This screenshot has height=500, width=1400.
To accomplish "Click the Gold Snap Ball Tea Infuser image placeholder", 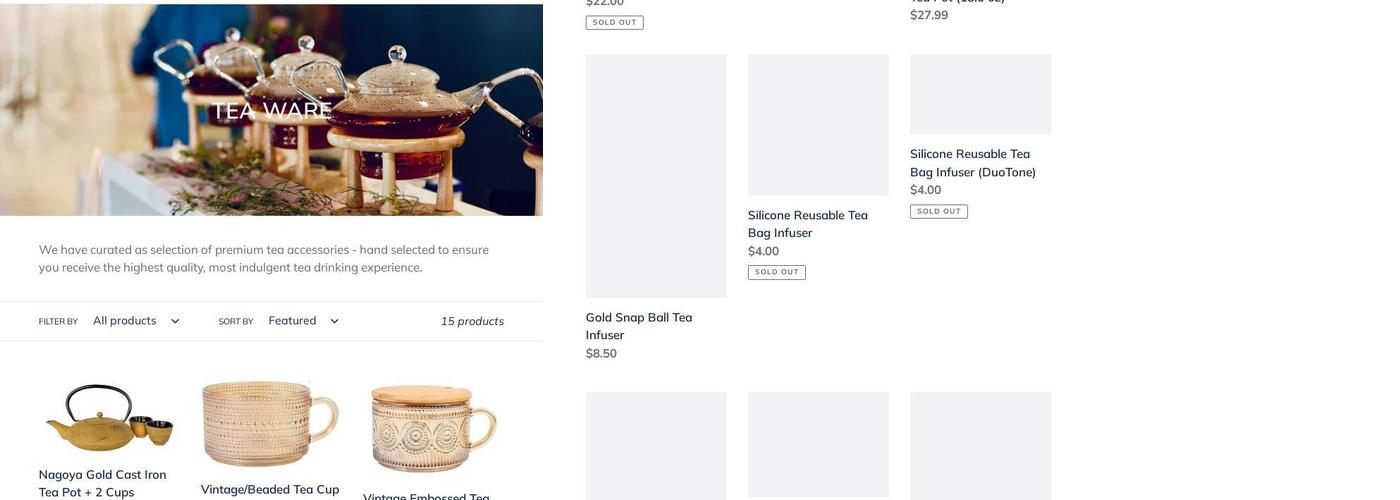I will pyautogui.click(x=656, y=176).
